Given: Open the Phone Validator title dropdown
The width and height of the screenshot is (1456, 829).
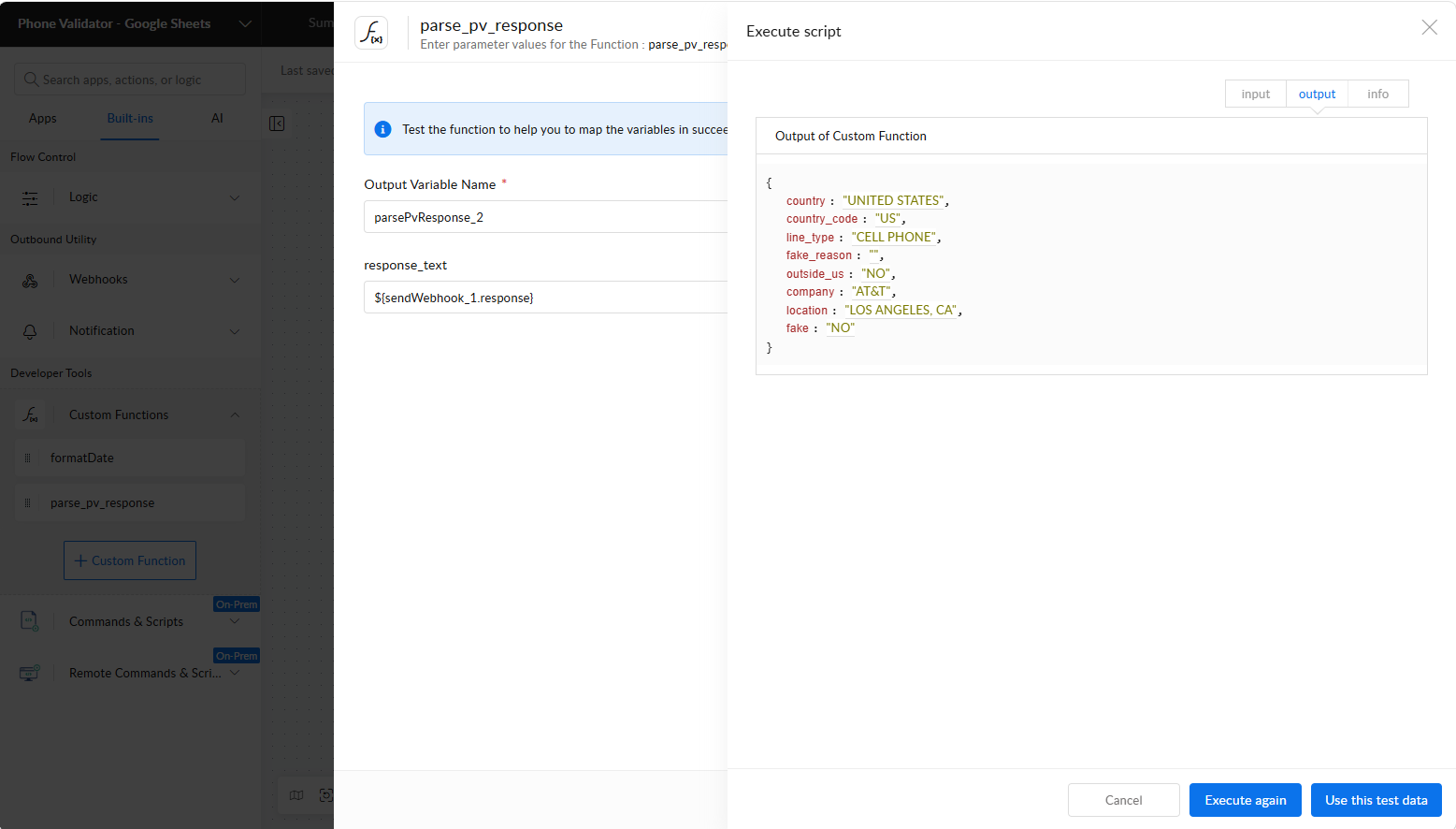Looking at the screenshot, I should tap(245, 23).
